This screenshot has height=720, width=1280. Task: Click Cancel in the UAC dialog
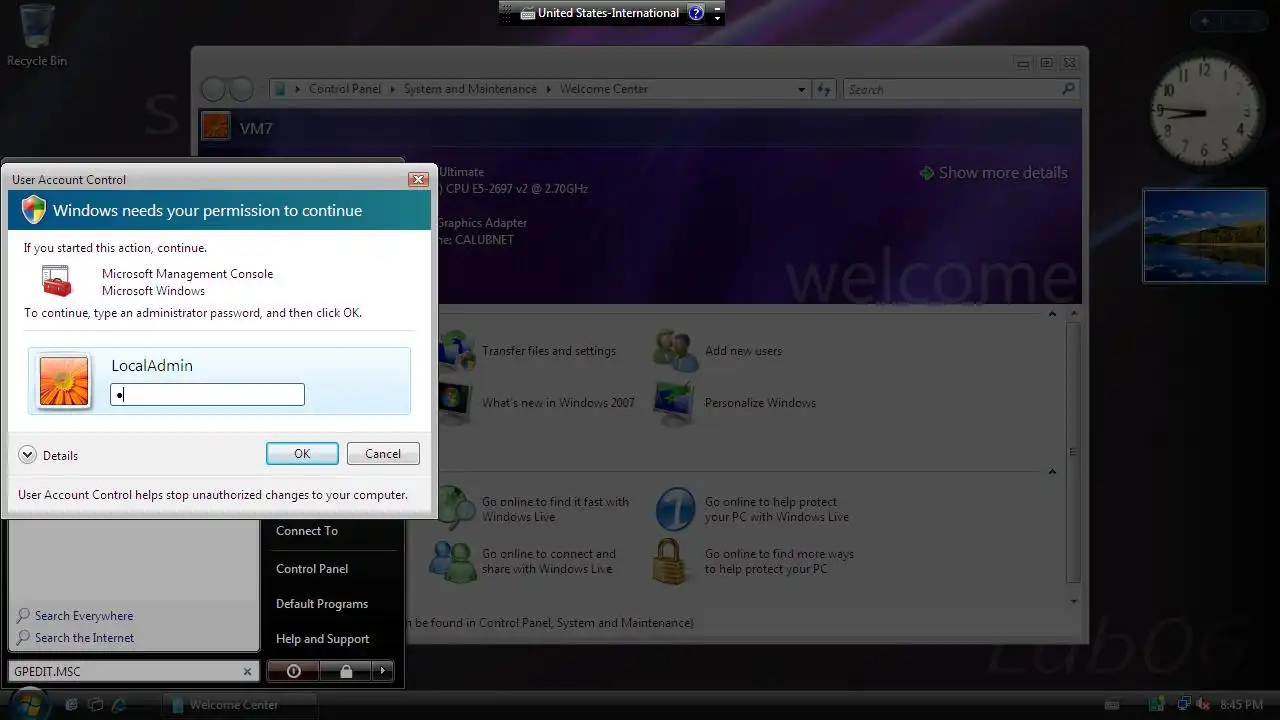tap(383, 453)
